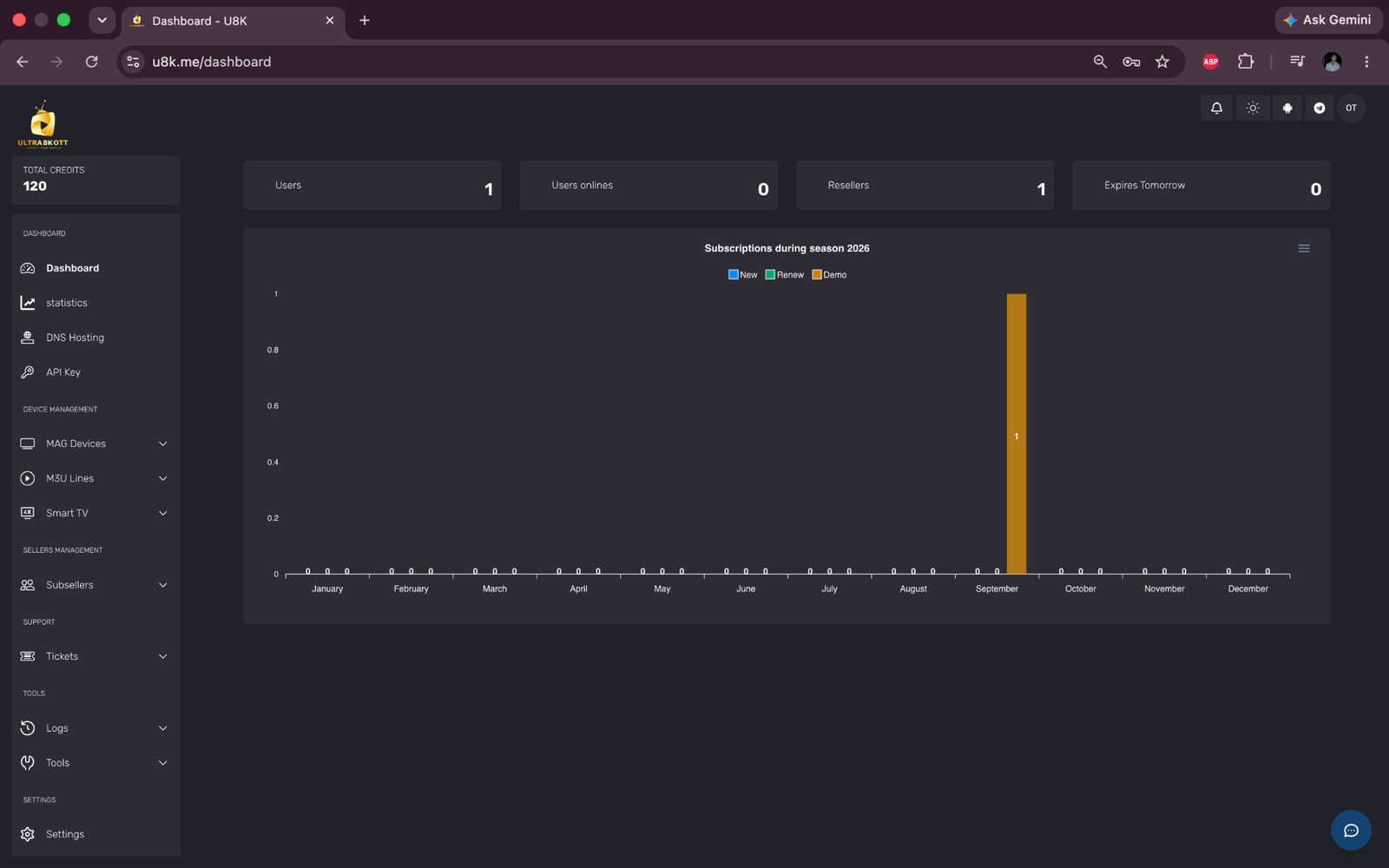The height and width of the screenshot is (868, 1389).
Task: Open a new browser tab
Action: pos(365,20)
